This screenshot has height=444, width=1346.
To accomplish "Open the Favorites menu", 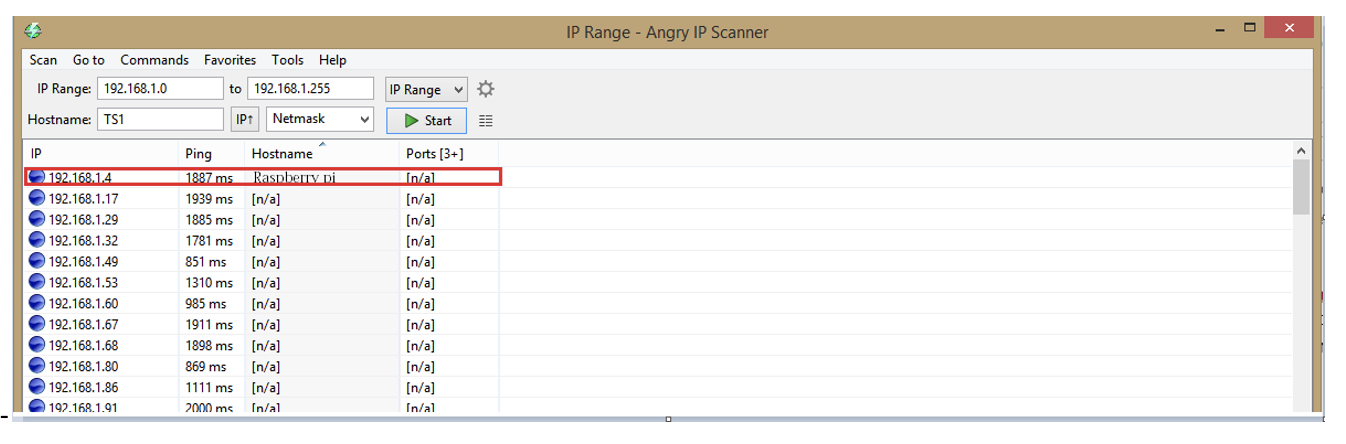I will [x=230, y=60].
